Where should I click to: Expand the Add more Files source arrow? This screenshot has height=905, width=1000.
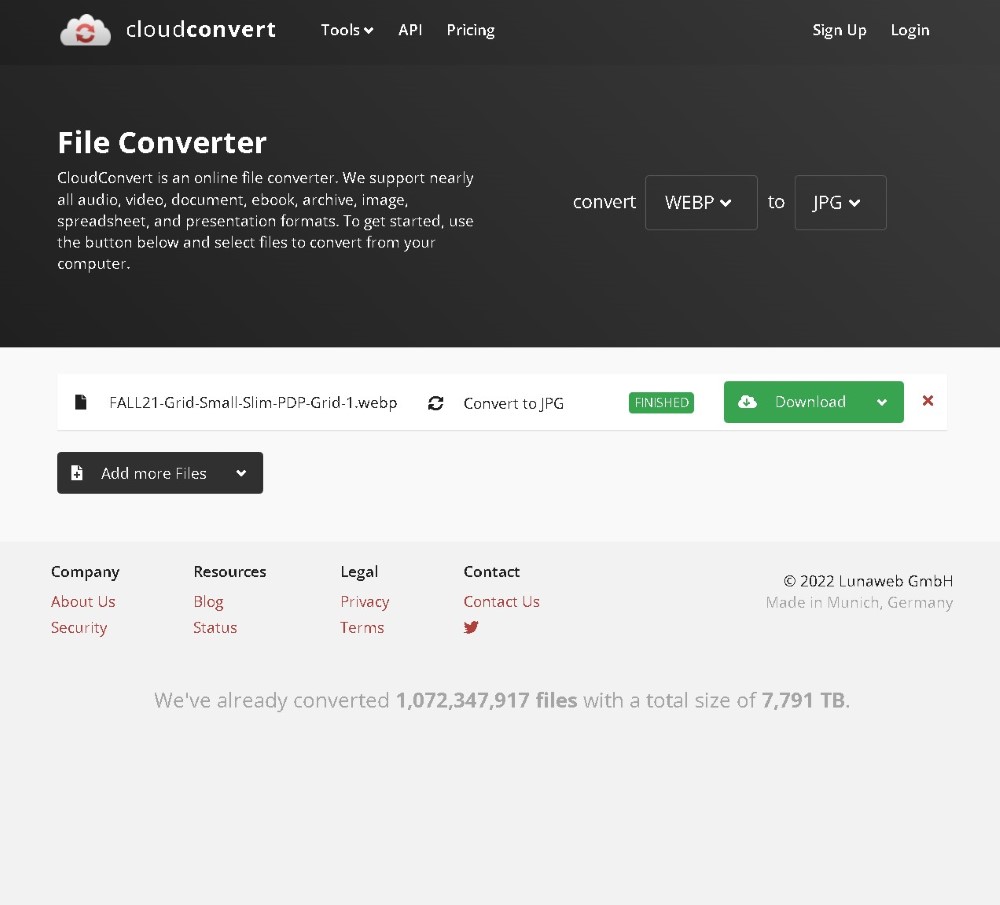tap(241, 473)
